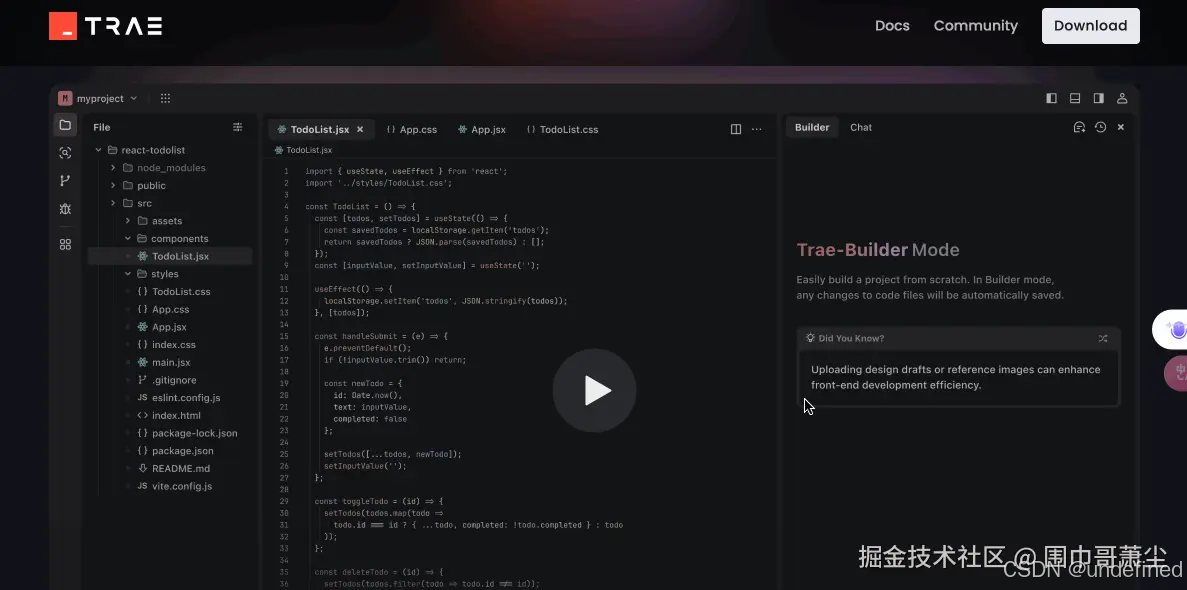Click the pink floating widget icon
The image size is (1187, 590).
[1177, 373]
